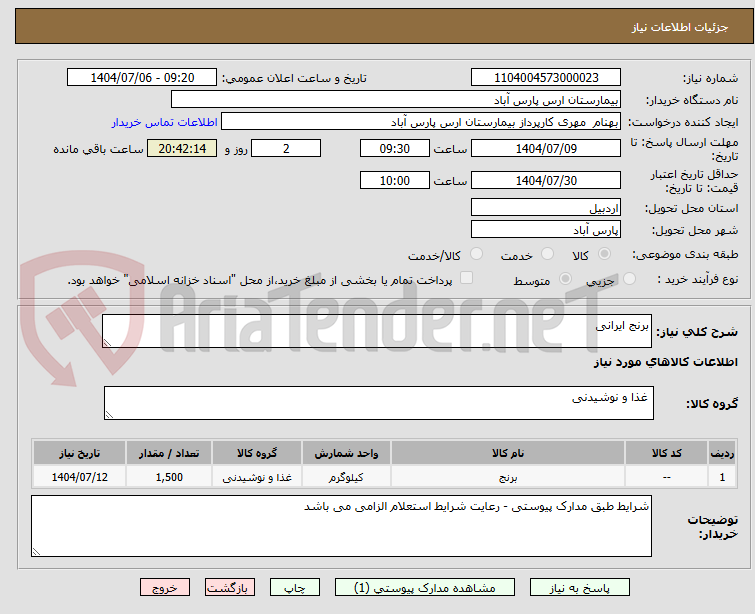This screenshot has height=614, width=755.
Task: Click the اطلاعات کالاهای مورد نیاز heading
Action: pos(665,362)
